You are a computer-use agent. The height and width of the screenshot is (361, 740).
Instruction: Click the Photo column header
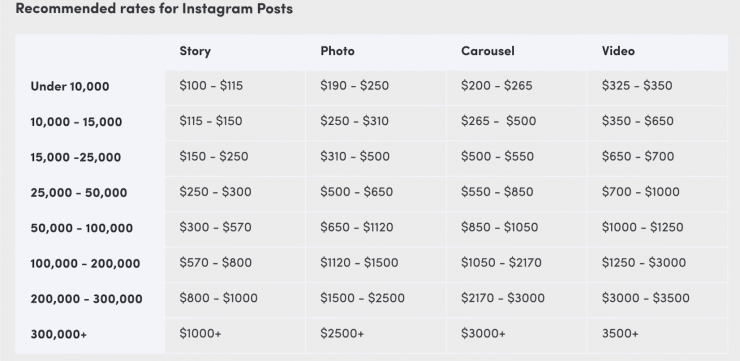point(337,50)
